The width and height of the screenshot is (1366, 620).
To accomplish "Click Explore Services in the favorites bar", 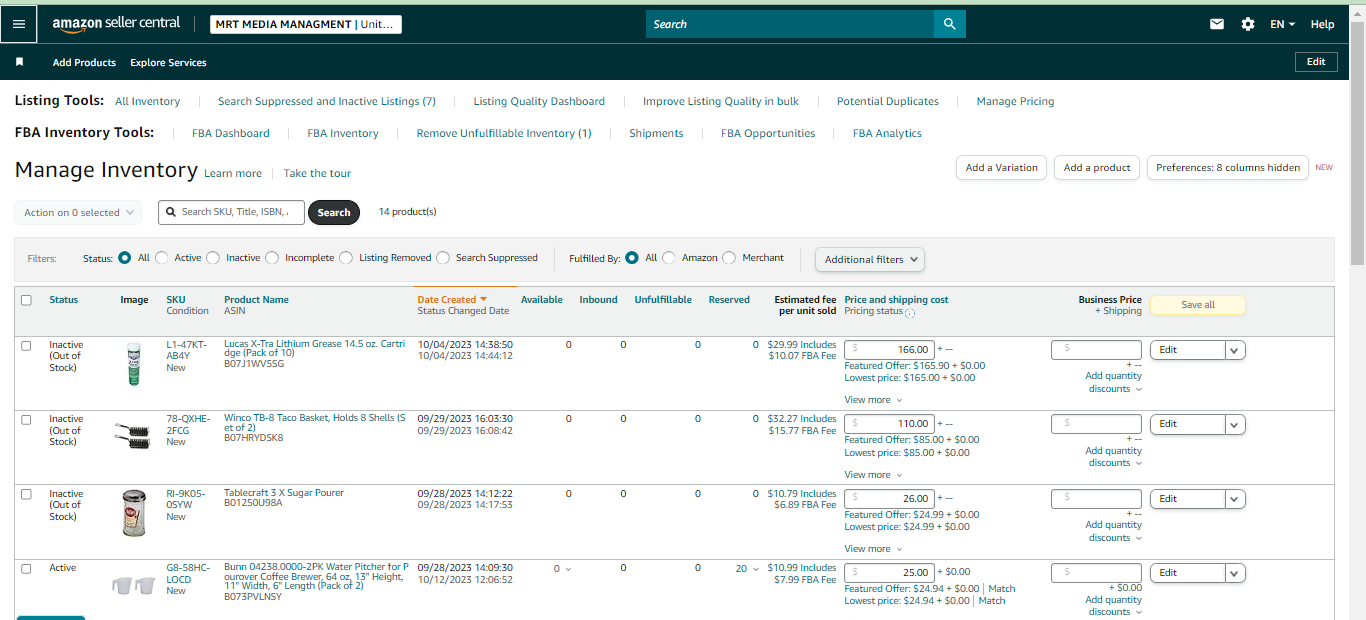I will (x=168, y=62).
